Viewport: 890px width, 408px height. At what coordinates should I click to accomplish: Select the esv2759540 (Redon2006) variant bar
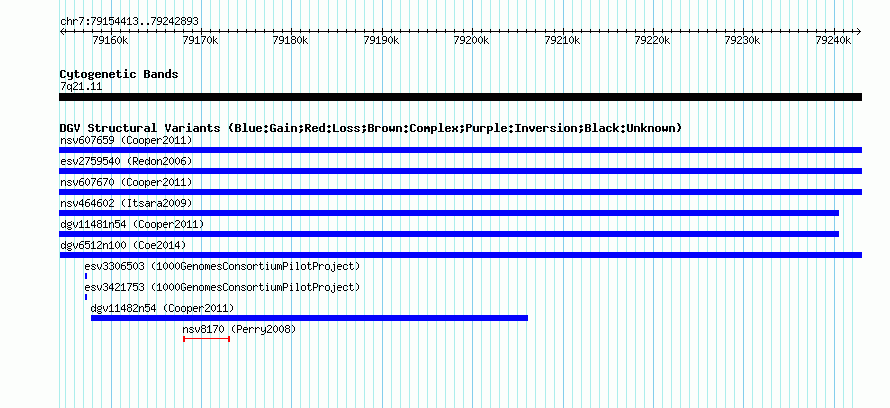tap(460, 171)
